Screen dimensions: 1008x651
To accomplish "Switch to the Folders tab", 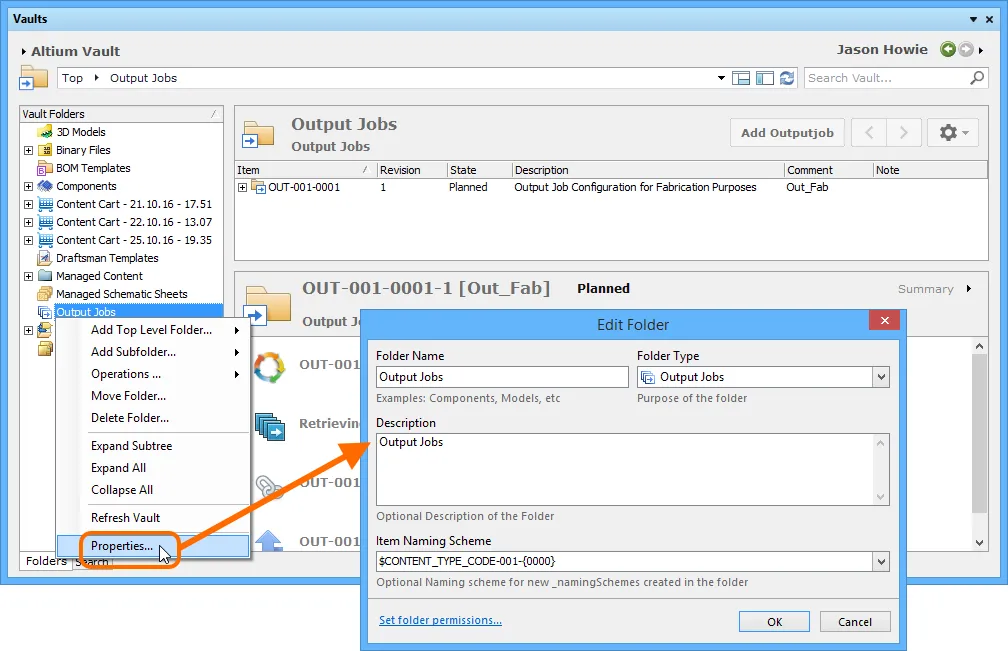I will [x=46, y=561].
